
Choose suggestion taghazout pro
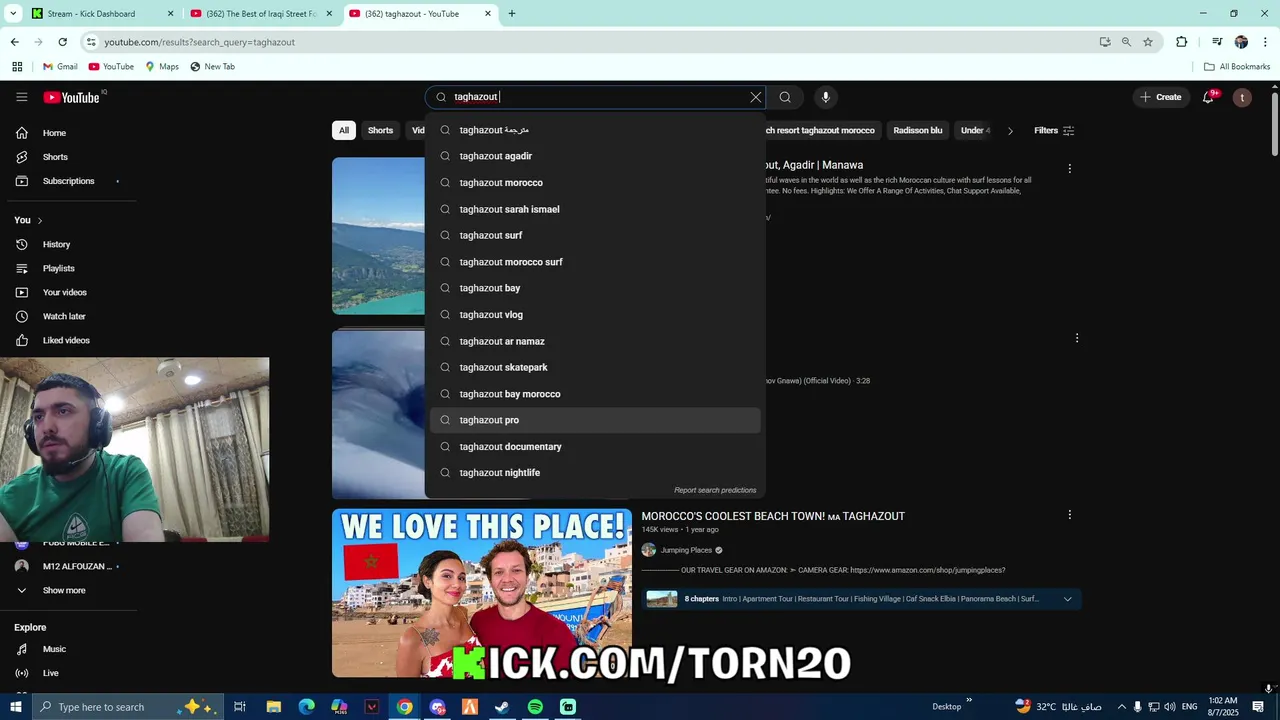(595, 420)
